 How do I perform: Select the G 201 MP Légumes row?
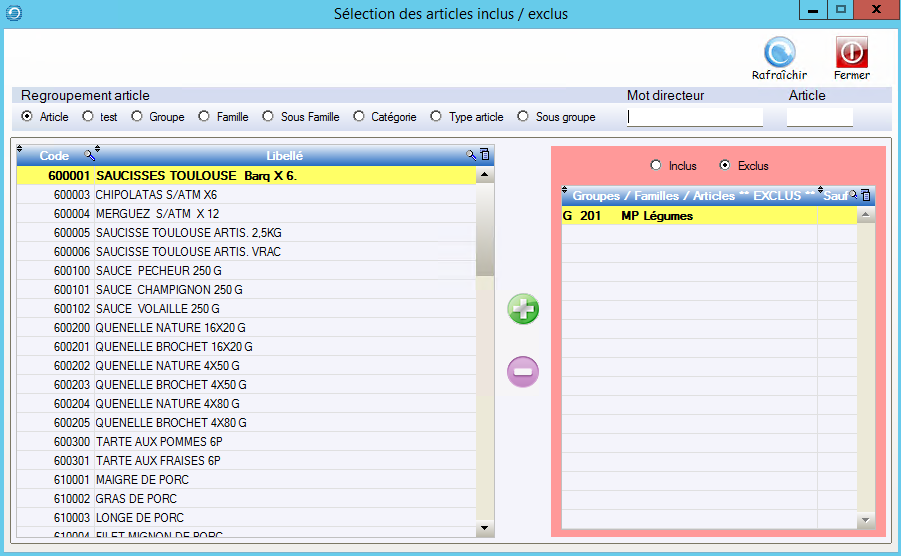690,216
